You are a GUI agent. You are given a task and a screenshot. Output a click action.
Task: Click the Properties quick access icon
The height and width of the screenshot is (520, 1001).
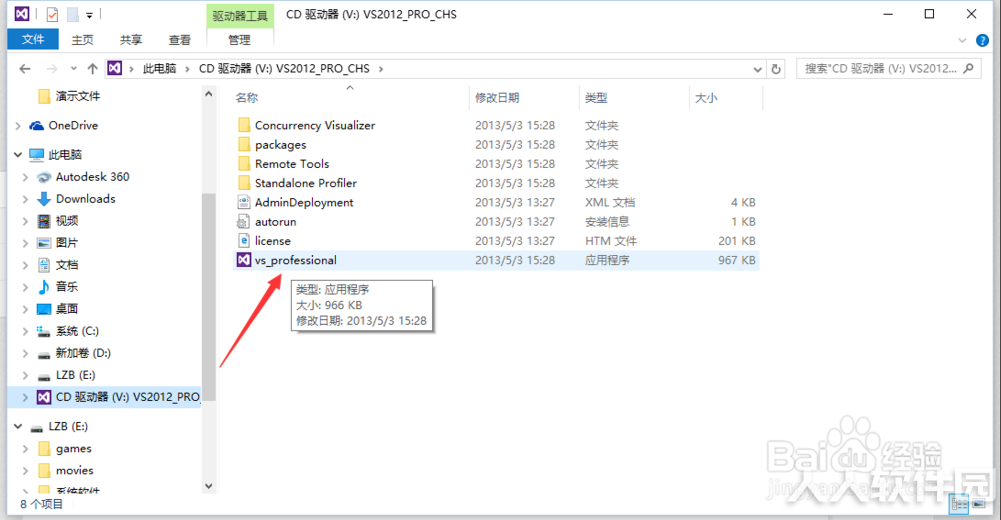52,14
